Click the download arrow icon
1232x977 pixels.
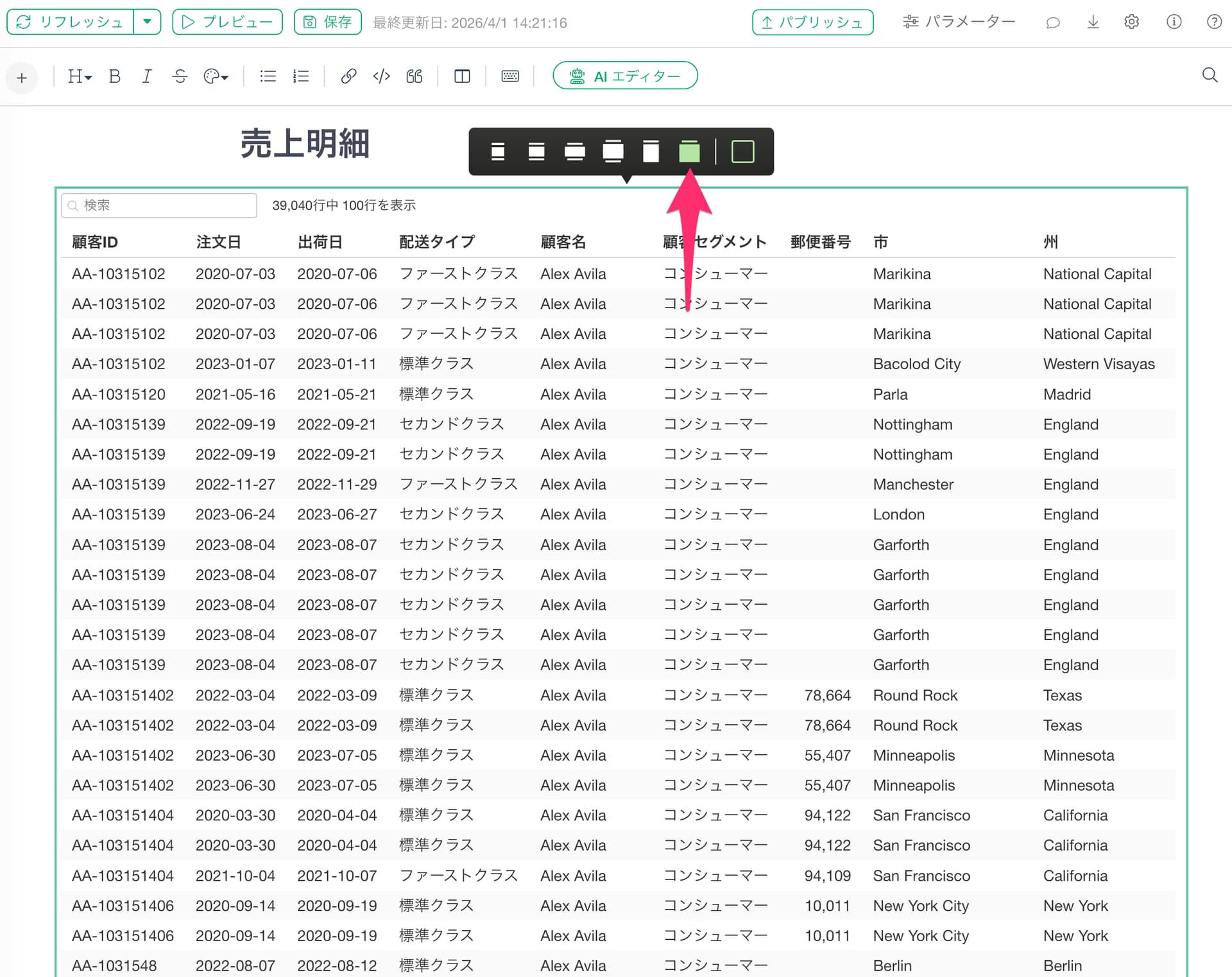(1093, 22)
